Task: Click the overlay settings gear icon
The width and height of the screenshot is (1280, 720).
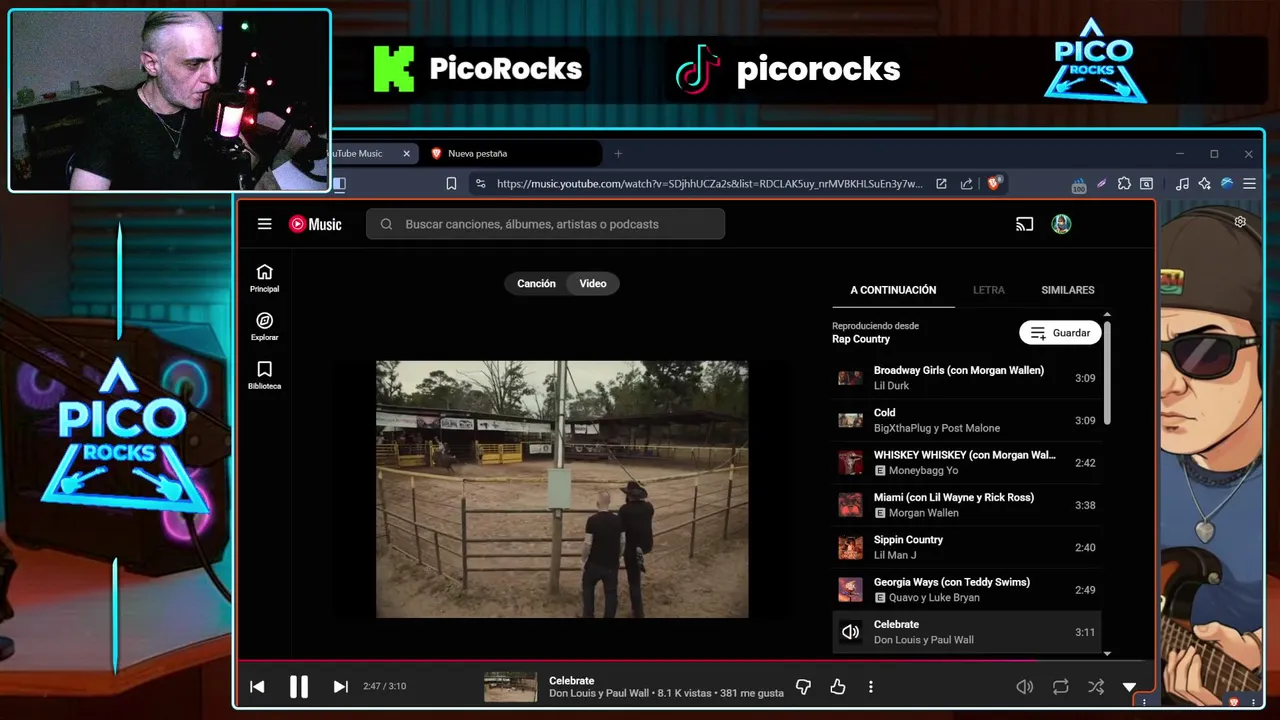Action: (x=1240, y=222)
